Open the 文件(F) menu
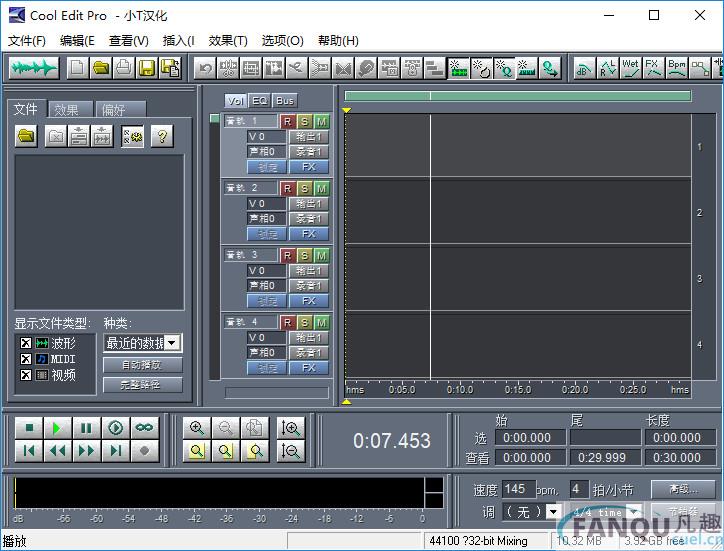 [x=27, y=41]
